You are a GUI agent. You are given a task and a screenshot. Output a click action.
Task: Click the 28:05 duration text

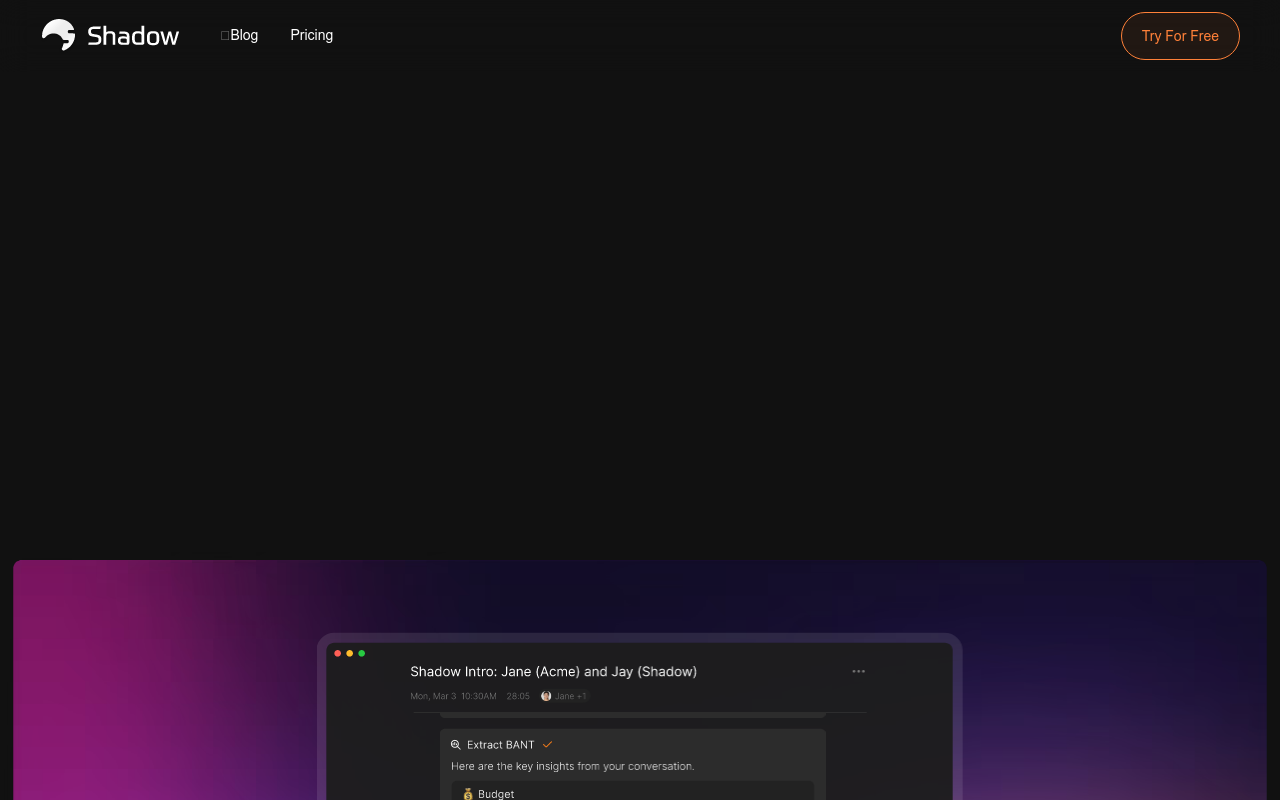point(518,696)
